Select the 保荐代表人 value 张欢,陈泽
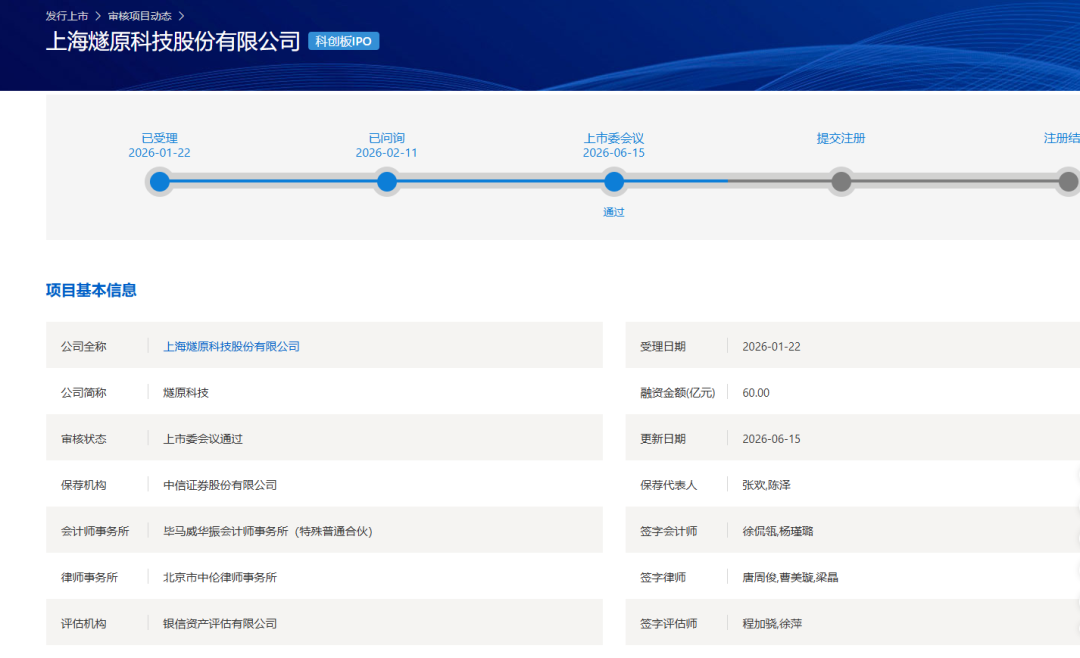The height and width of the screenshot is (658, 1080). 767,485
